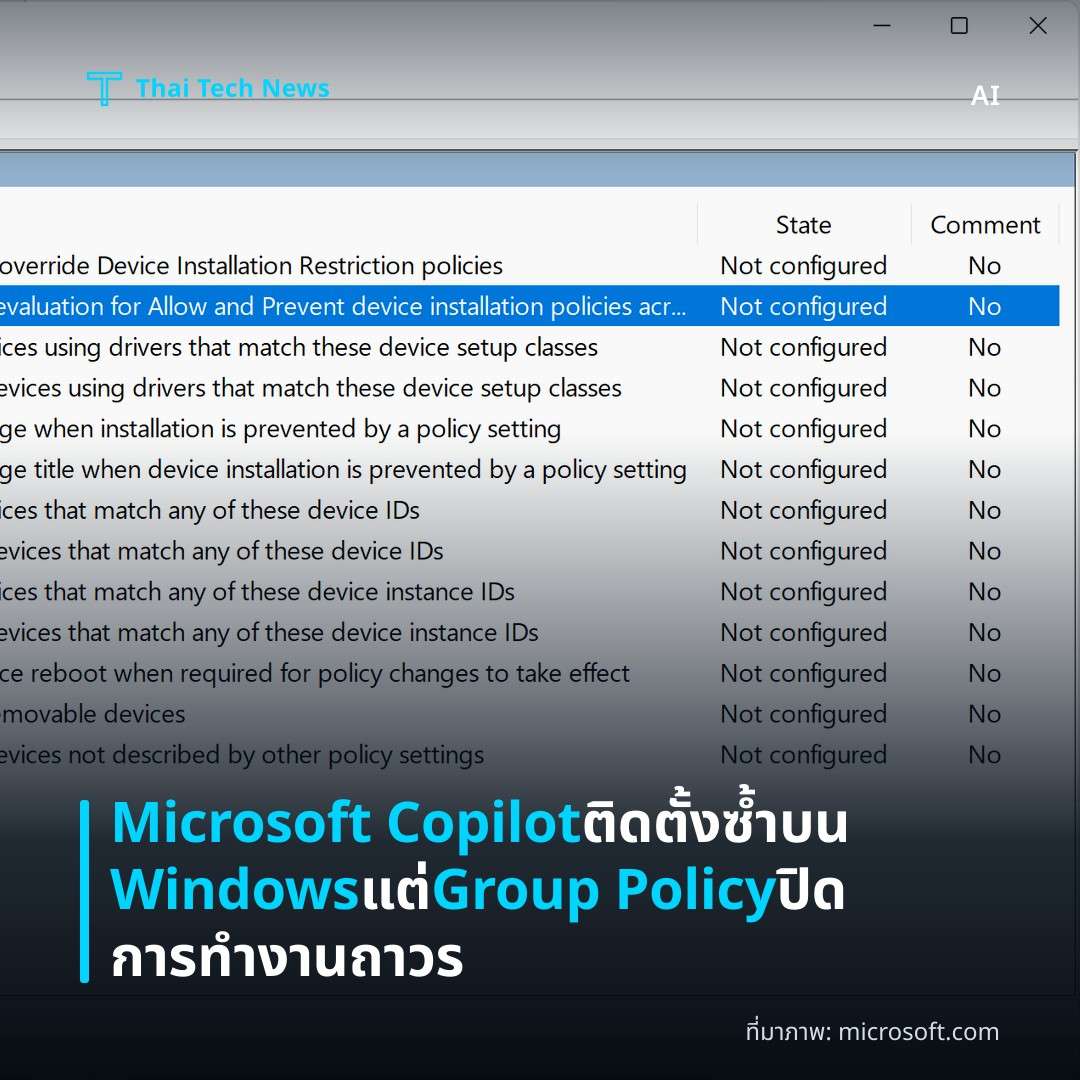Viewport: 1080px width, 1080px height.
Task: Sort the list by the Comment column header
Action: [985, 225]
